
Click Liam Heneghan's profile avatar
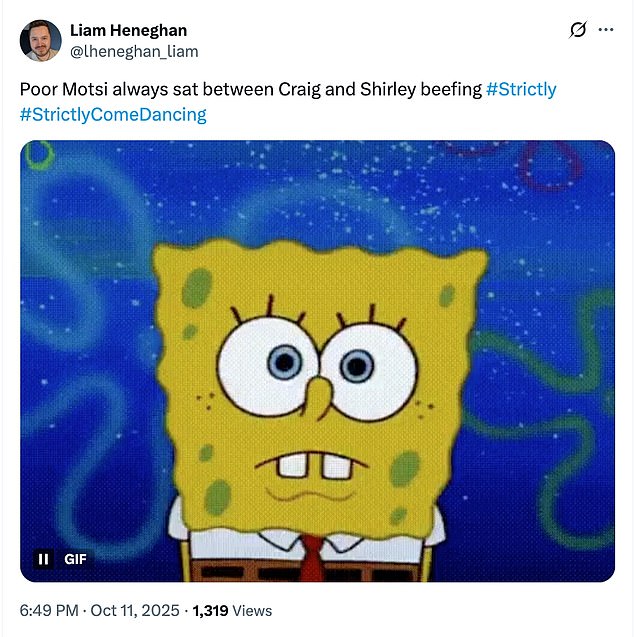(x=40, y=40)
